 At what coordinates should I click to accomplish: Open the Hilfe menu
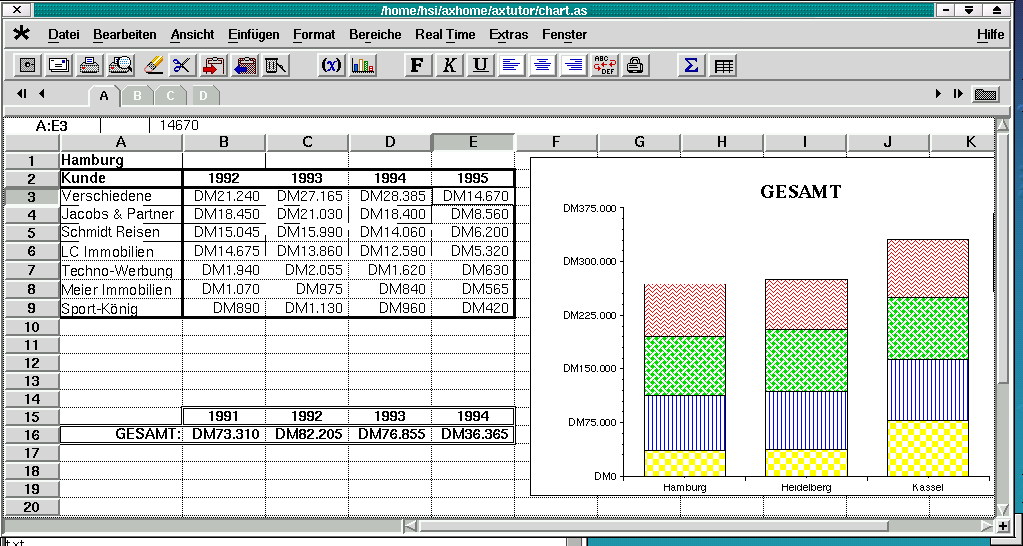(x=990, y=34)
